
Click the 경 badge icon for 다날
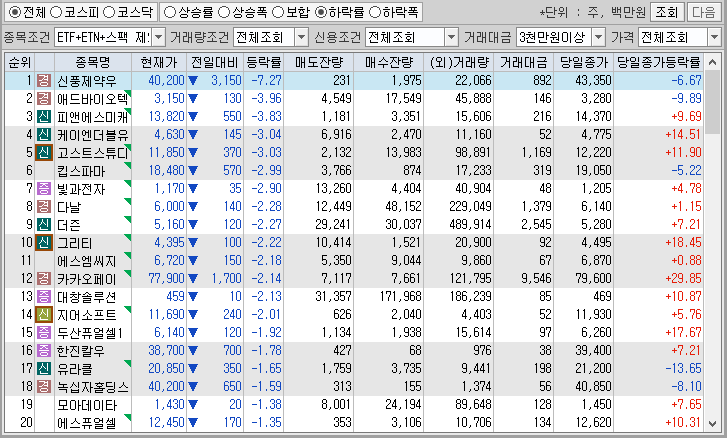pyautogui.click(x=44, y=207)
